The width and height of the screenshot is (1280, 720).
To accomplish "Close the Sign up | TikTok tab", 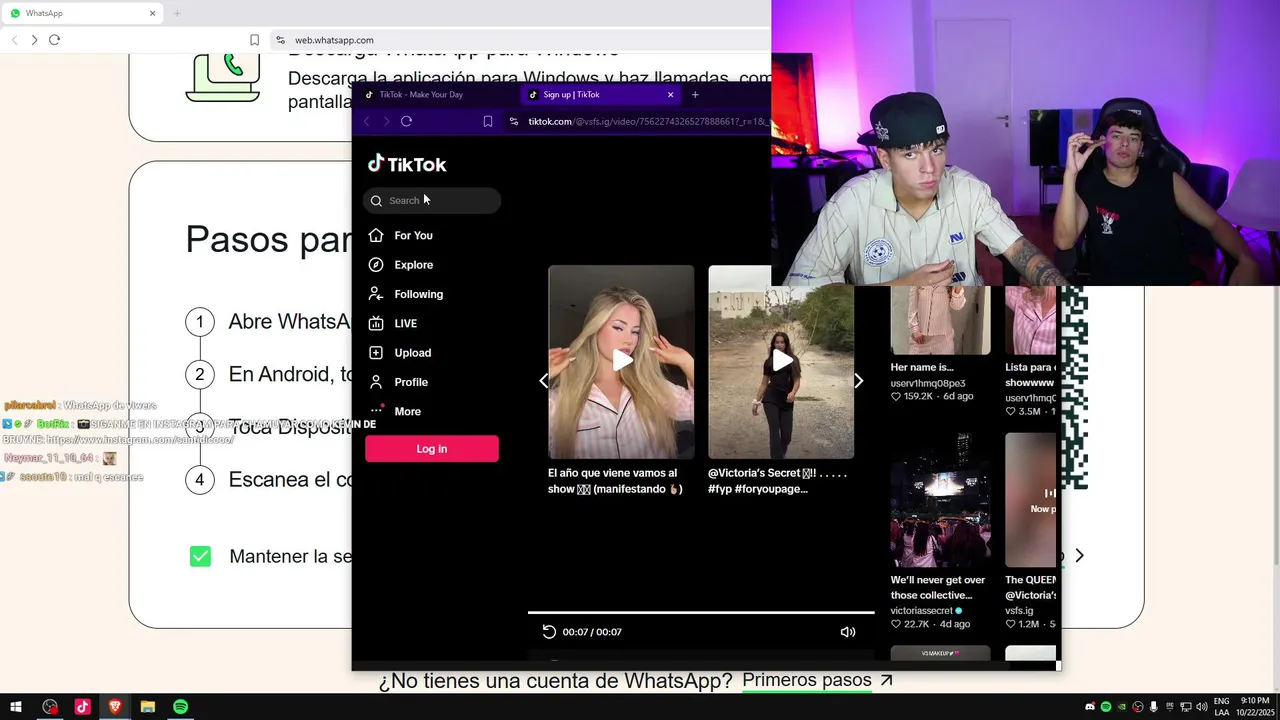I will (670, 95).
